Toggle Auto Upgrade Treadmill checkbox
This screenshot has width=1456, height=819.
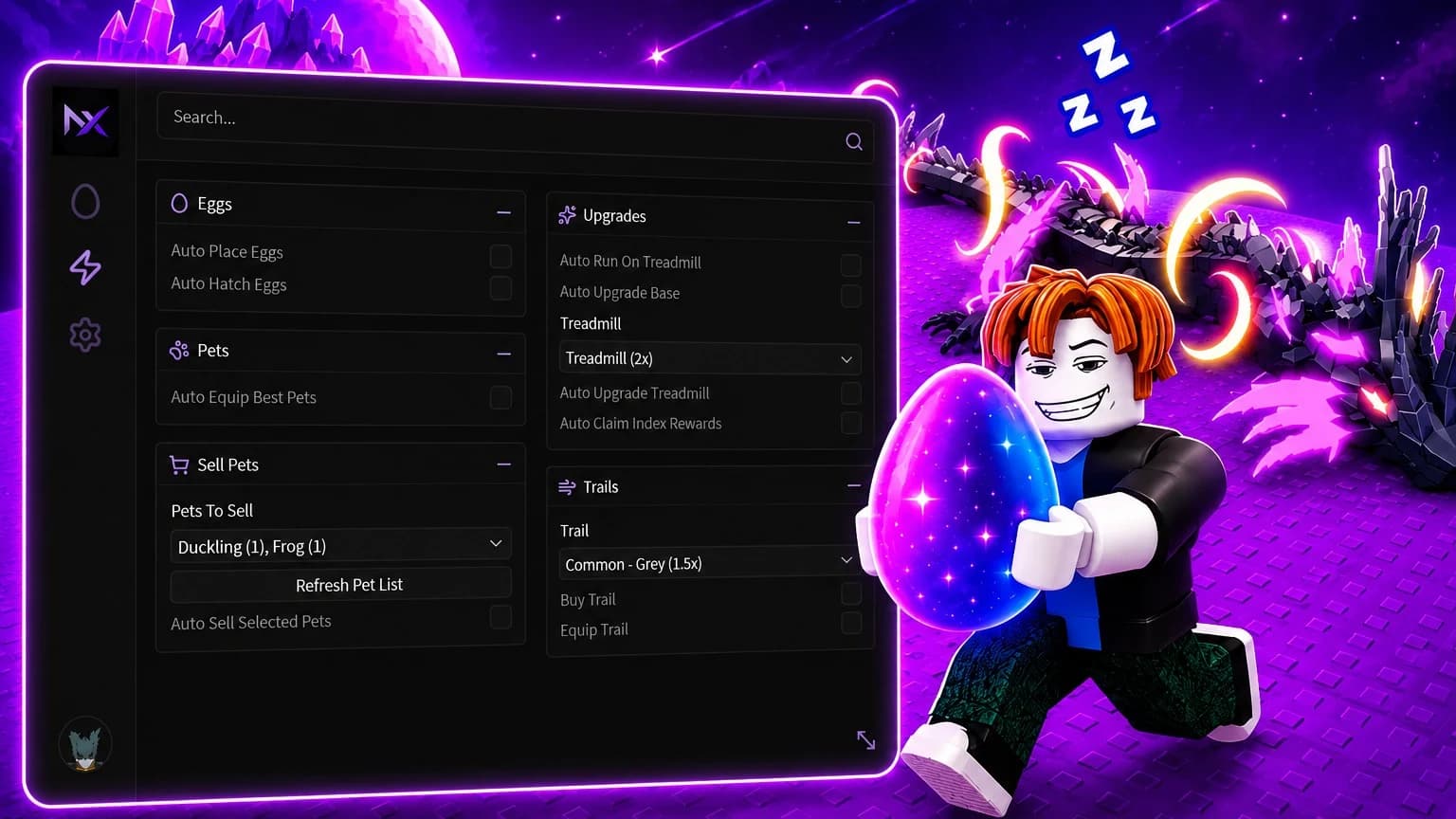coord(851,392)
